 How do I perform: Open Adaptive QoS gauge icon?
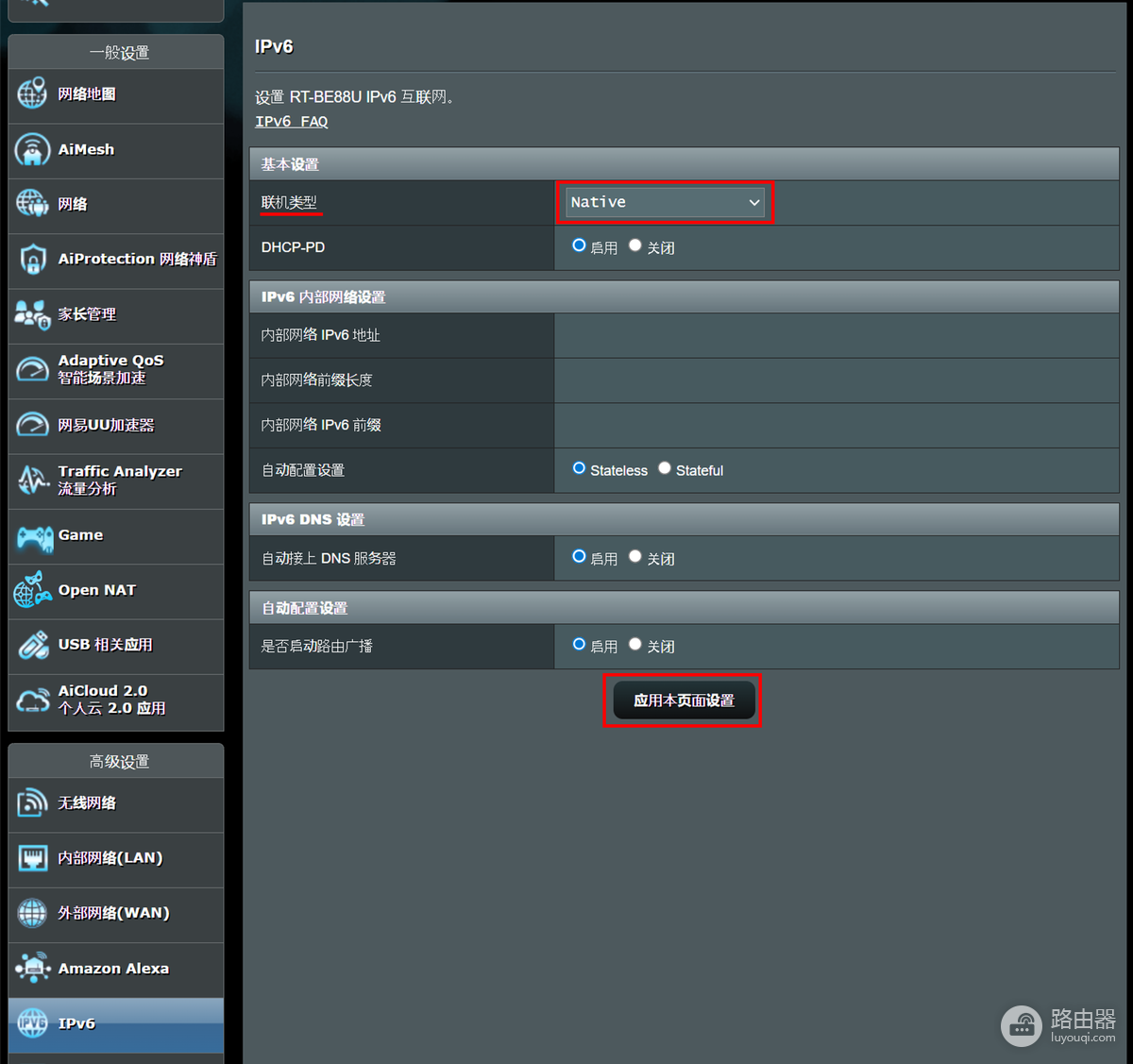[x=32, y=369]
